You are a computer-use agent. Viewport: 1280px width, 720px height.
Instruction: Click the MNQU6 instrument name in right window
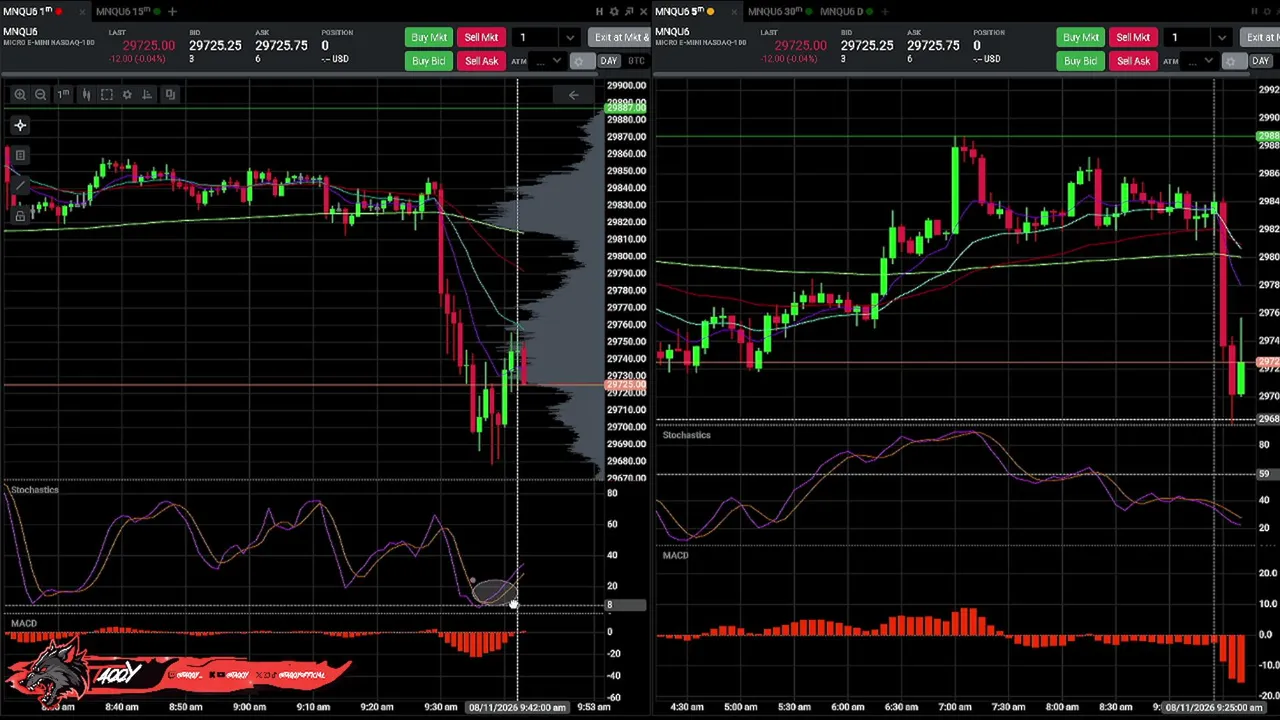672,32
